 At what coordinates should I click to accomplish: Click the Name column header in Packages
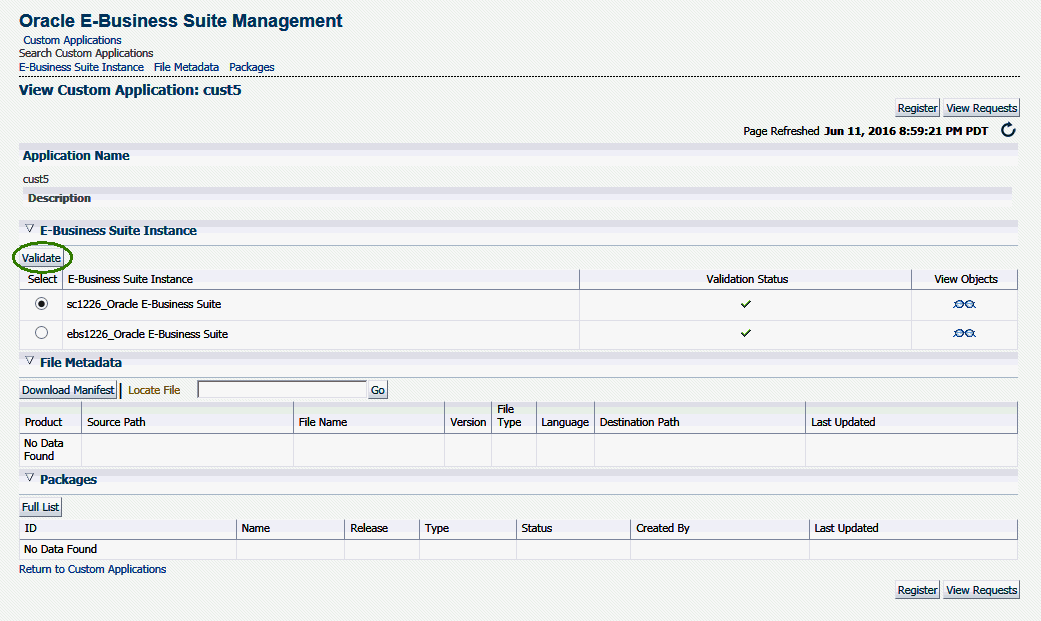256,528
